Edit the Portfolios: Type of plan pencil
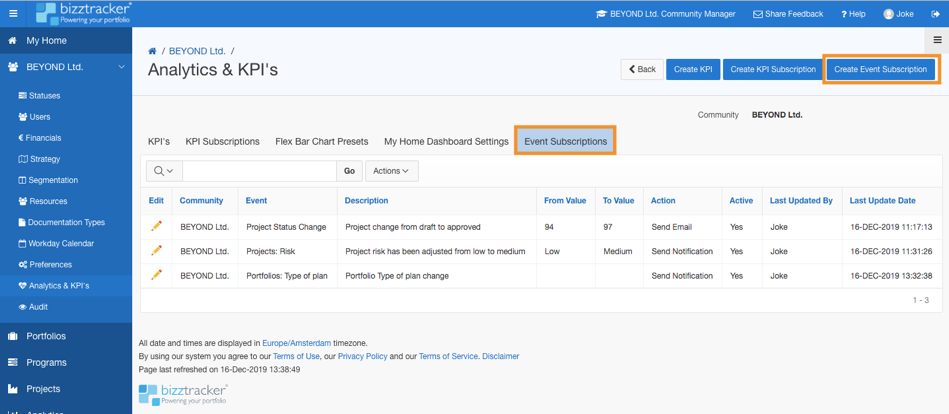 pyautogui.click(x=157, y=275)
